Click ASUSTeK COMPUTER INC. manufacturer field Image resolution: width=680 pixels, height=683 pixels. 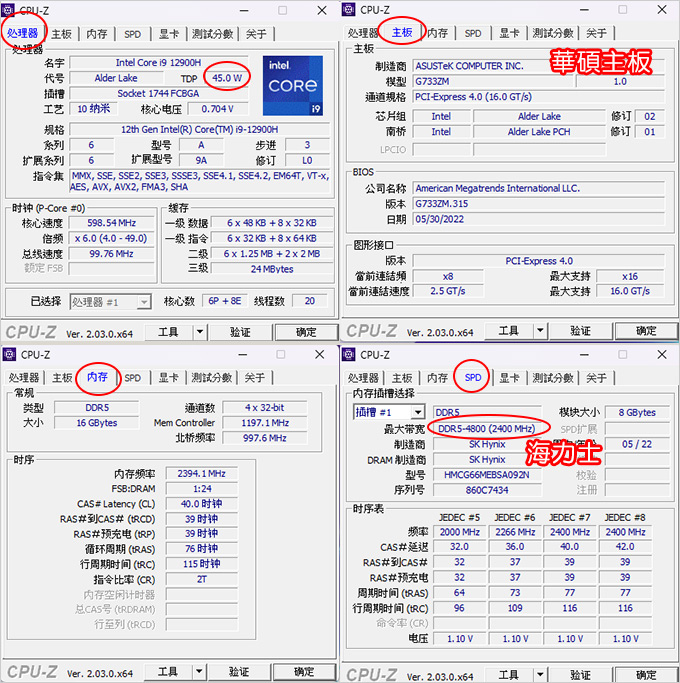538,66
